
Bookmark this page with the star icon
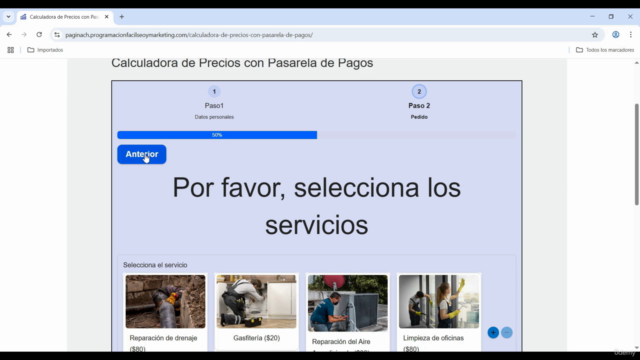(x=595, y=35)
